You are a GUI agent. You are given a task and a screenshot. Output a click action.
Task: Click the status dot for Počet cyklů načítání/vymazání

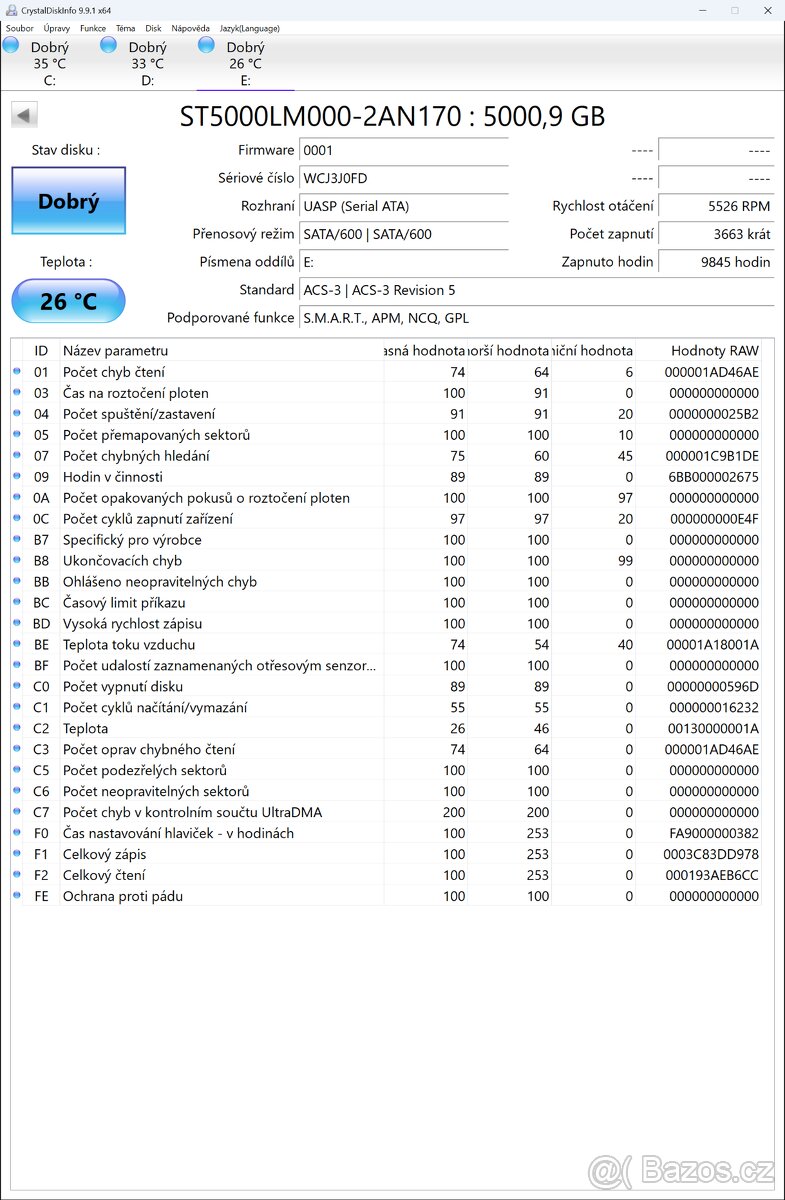click(x=16, y=707)
